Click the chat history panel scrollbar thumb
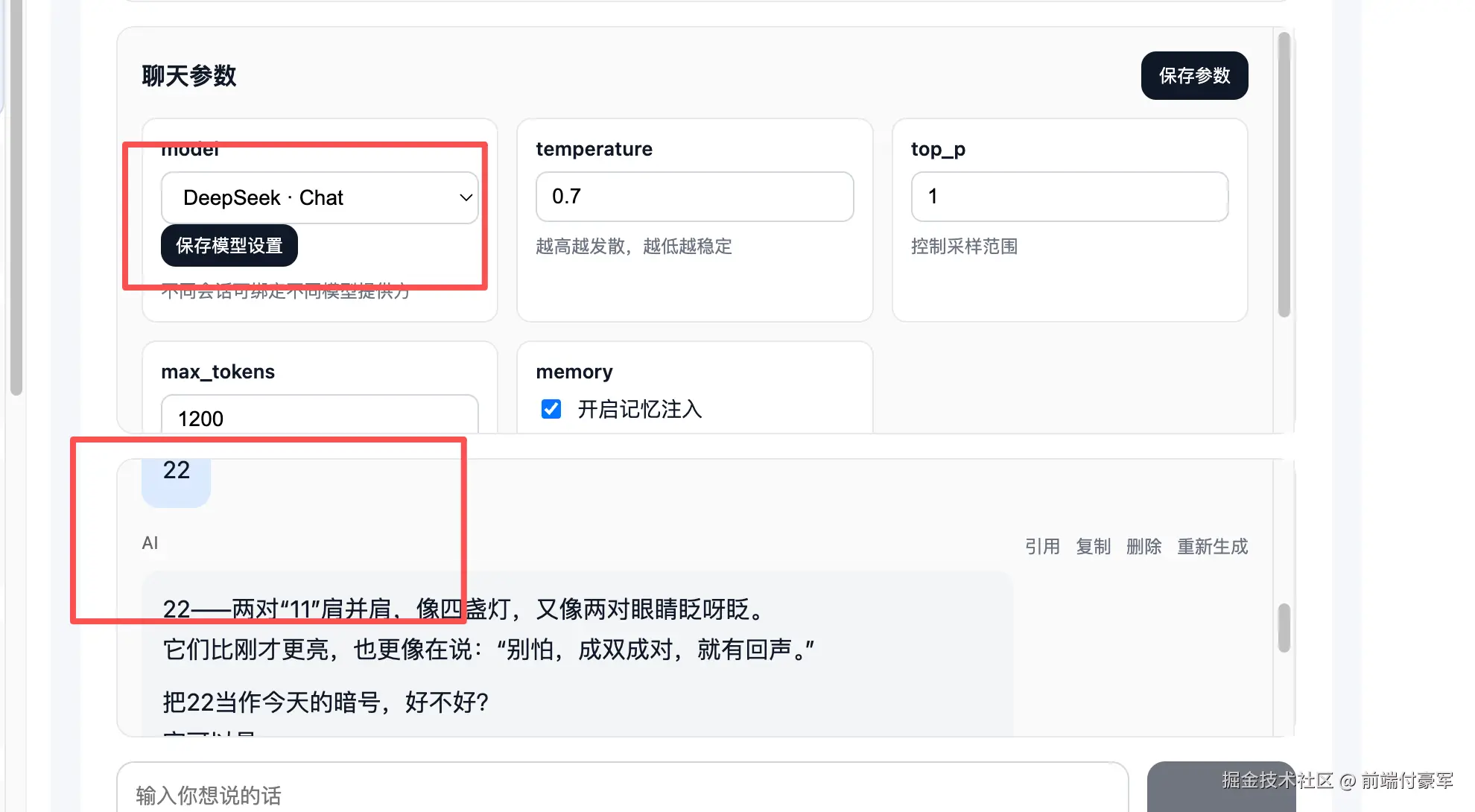This screenshot has width=1475, height=812. (1284, 628)
